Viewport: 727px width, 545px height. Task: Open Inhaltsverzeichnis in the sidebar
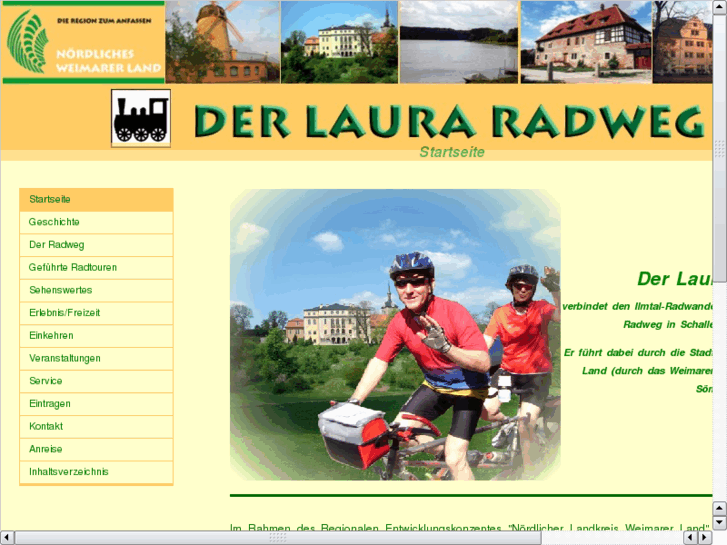click(96, 472)
